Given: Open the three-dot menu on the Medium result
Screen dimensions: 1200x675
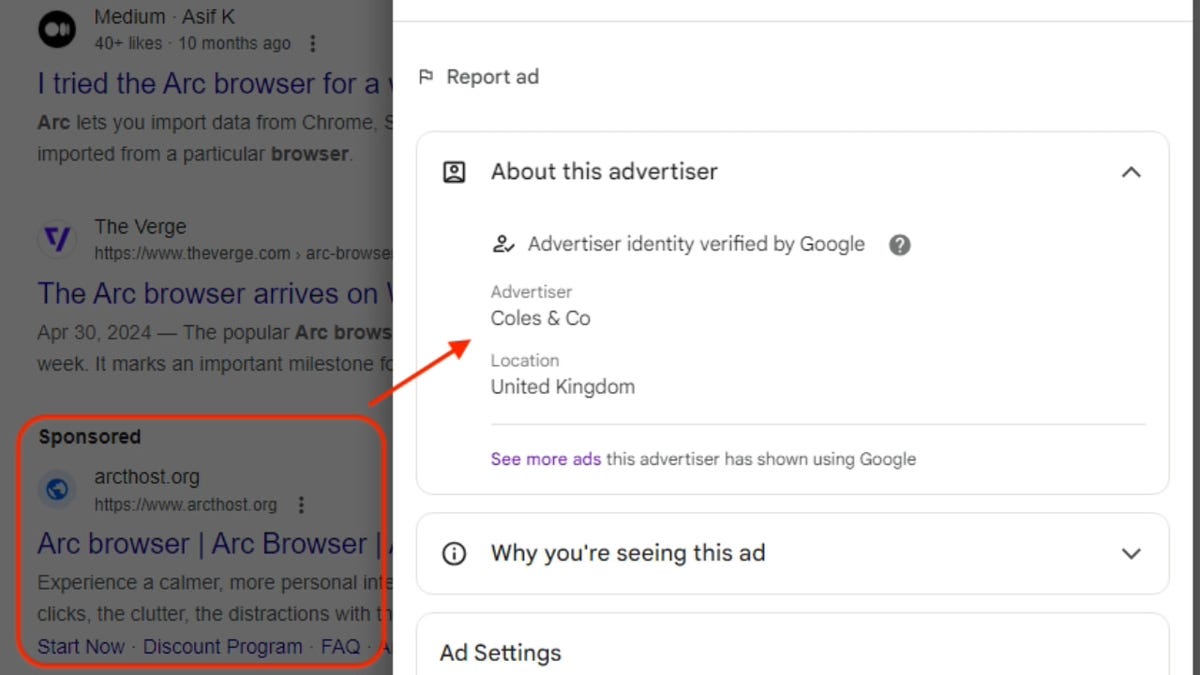Looking at the screenshot, I should coord(313,43).
